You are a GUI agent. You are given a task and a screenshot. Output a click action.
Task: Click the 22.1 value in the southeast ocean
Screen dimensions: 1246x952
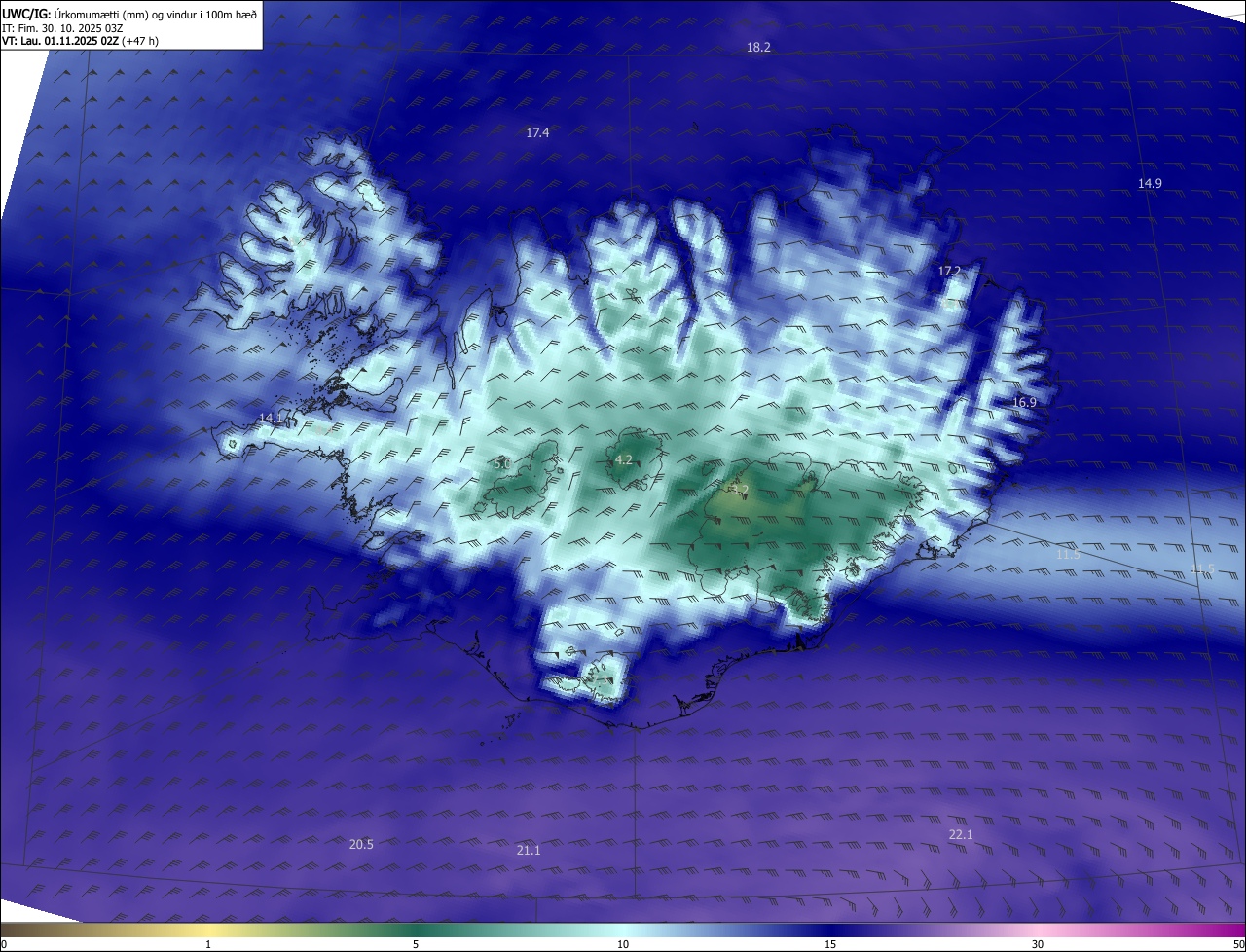pos(961,834)
